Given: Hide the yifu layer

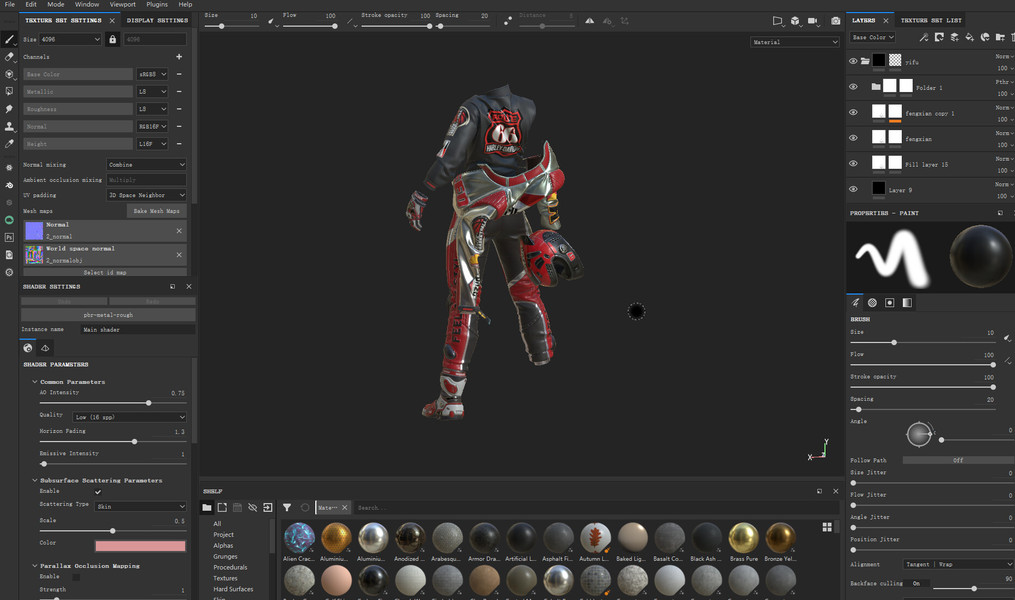Looking at the screenshot, I should [x=853, y=61].
